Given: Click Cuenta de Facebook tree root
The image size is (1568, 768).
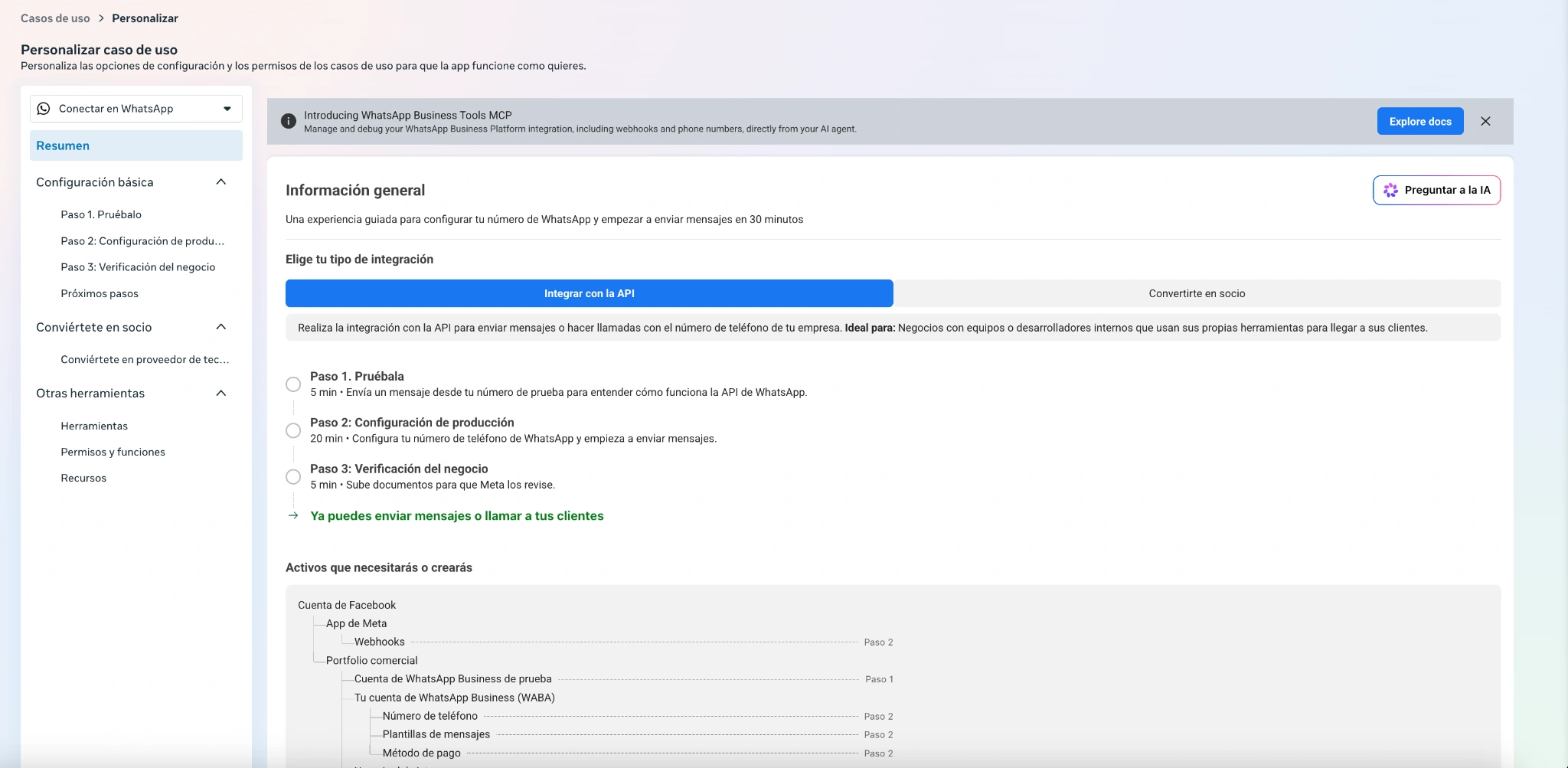Looking at the screenshot, I should [x=347, y=605].
